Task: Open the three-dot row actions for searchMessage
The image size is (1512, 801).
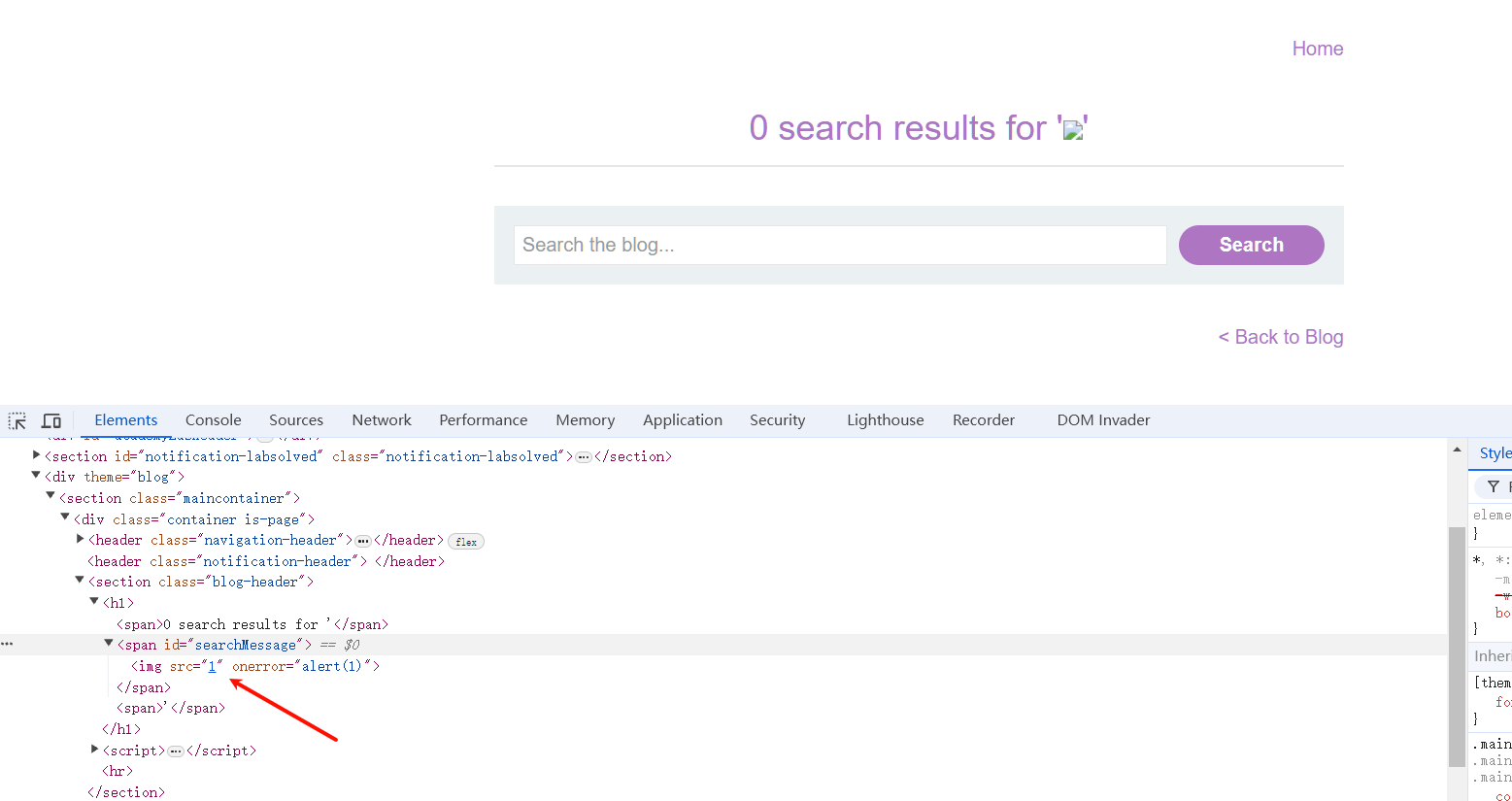Action: click(x=7, y=645)
